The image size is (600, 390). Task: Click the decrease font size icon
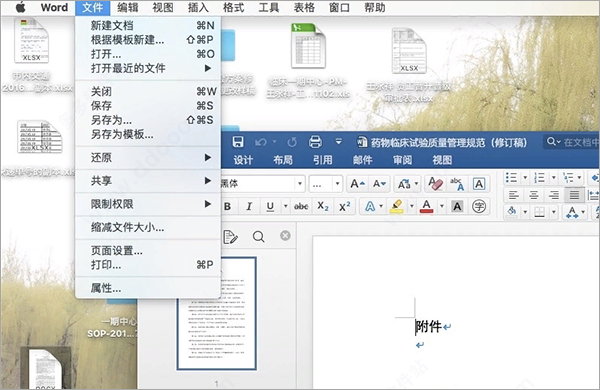(379, 184)
